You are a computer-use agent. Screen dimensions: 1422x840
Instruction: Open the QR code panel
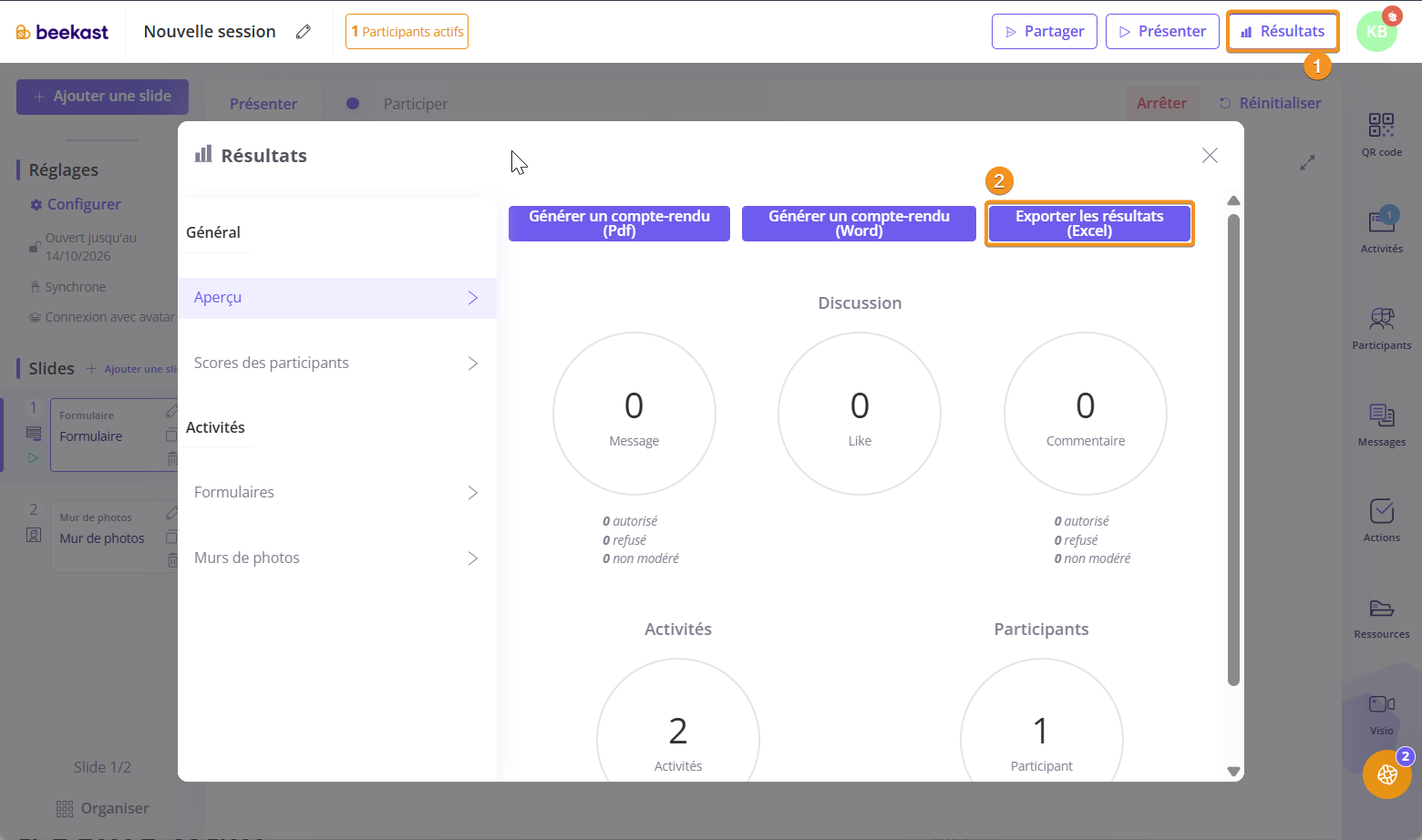(x=1381, y=133)
